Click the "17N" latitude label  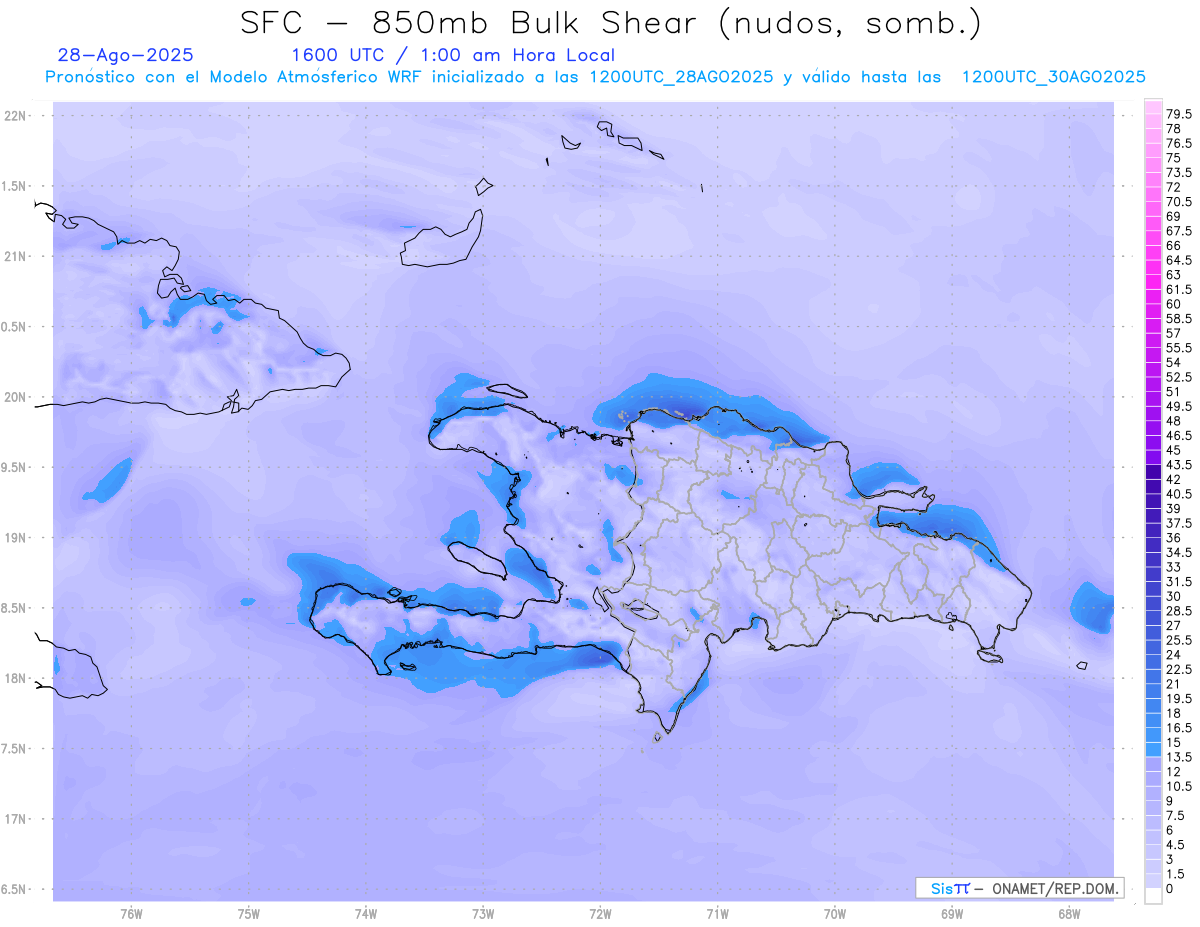[15, 819]
